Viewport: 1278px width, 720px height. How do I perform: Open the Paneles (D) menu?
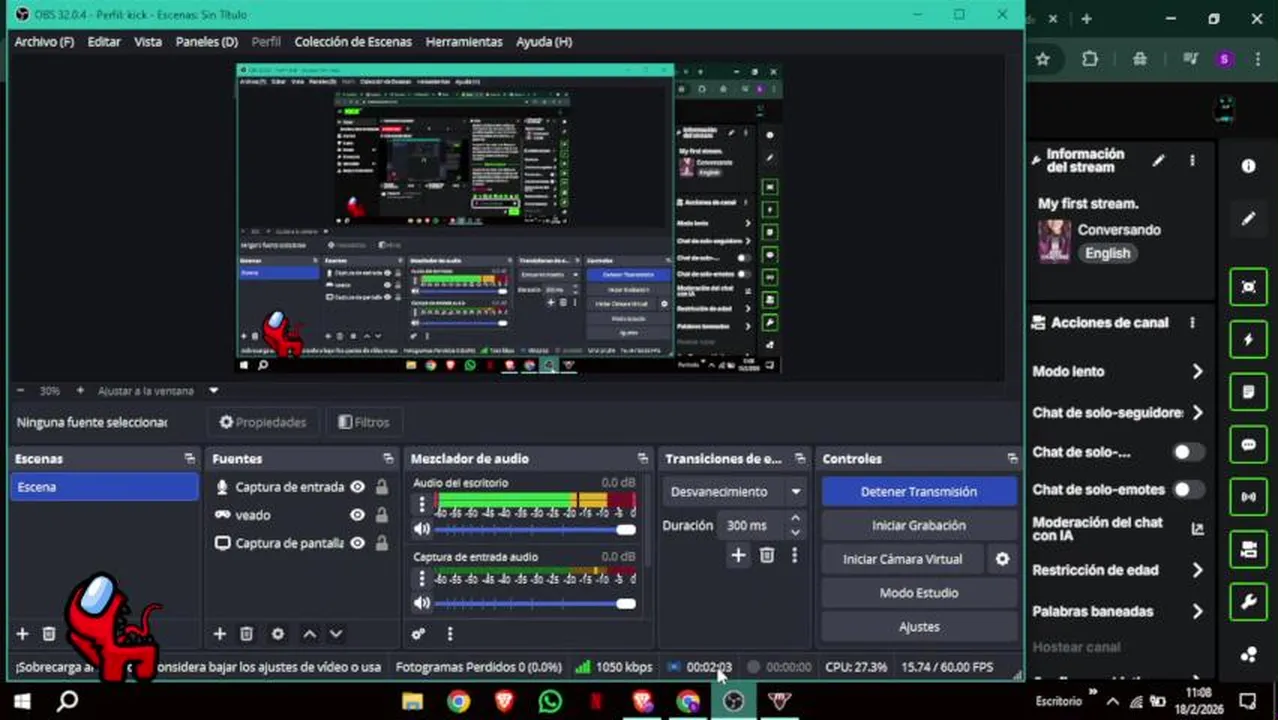[207, 42]
